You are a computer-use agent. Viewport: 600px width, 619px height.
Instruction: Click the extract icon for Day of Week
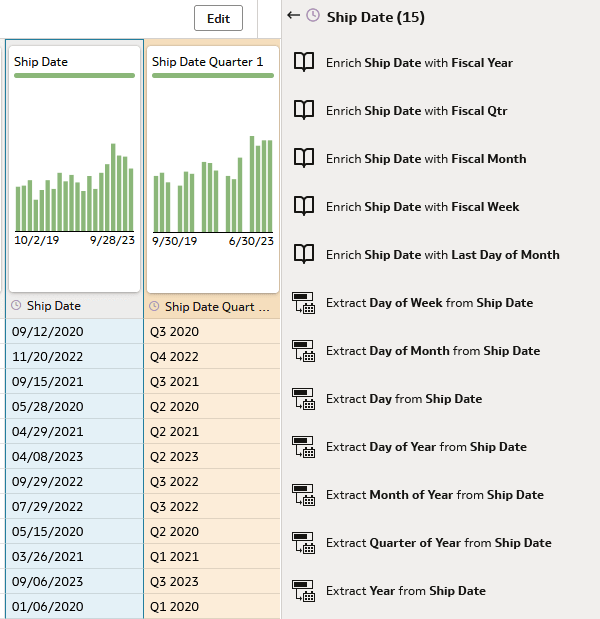(x=304, y=303)
